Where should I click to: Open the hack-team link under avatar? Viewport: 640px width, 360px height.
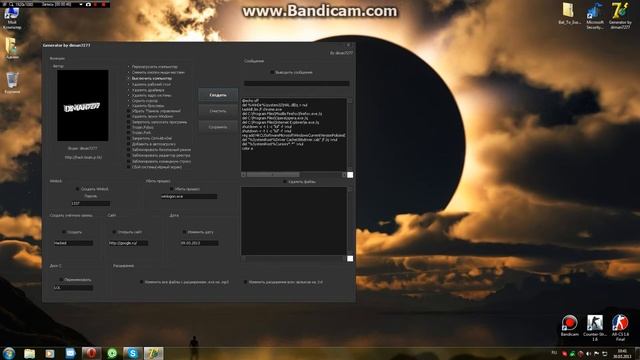coord(83,157)
